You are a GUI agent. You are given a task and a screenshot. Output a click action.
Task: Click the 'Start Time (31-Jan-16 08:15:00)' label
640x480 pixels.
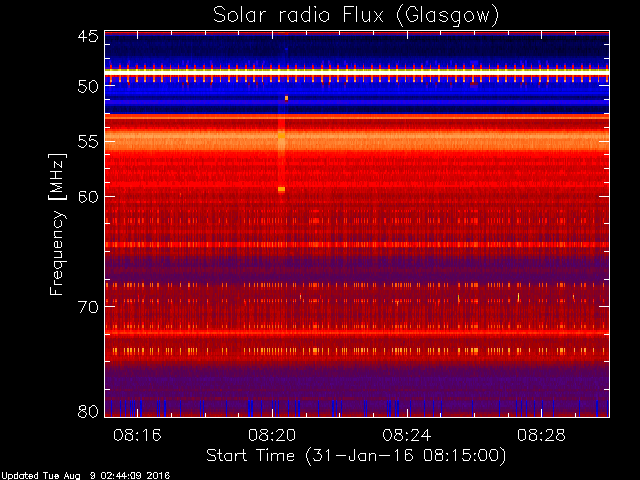pyautogui.click(x=356, y=456)
